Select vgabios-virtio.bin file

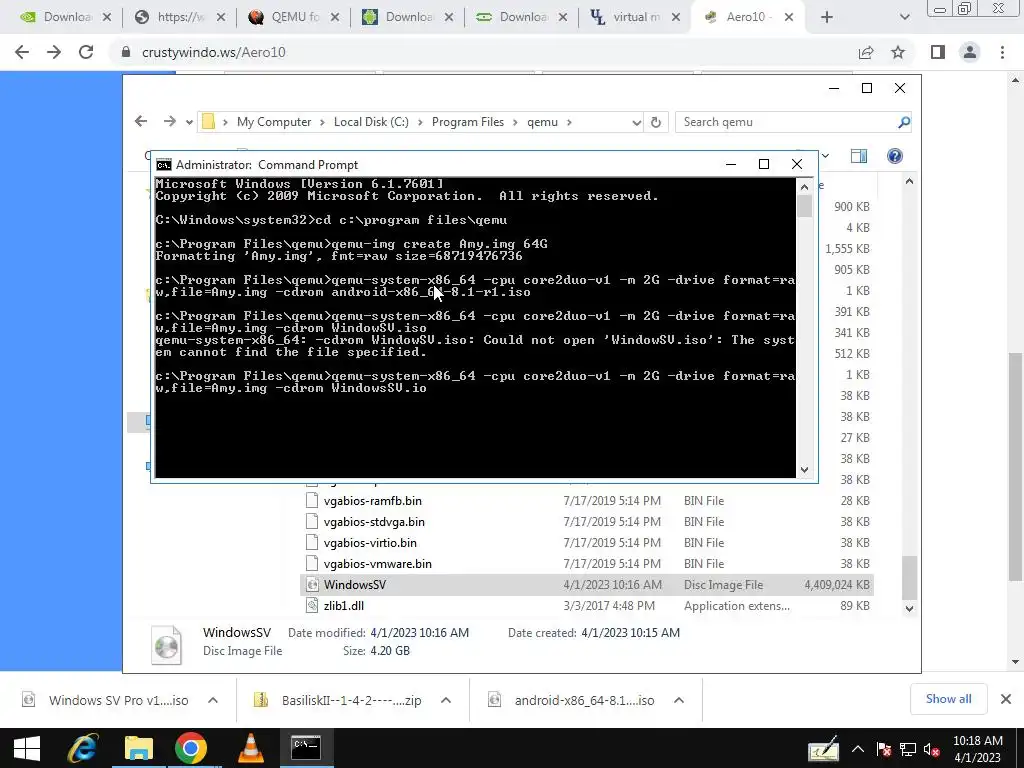[370, 543]
